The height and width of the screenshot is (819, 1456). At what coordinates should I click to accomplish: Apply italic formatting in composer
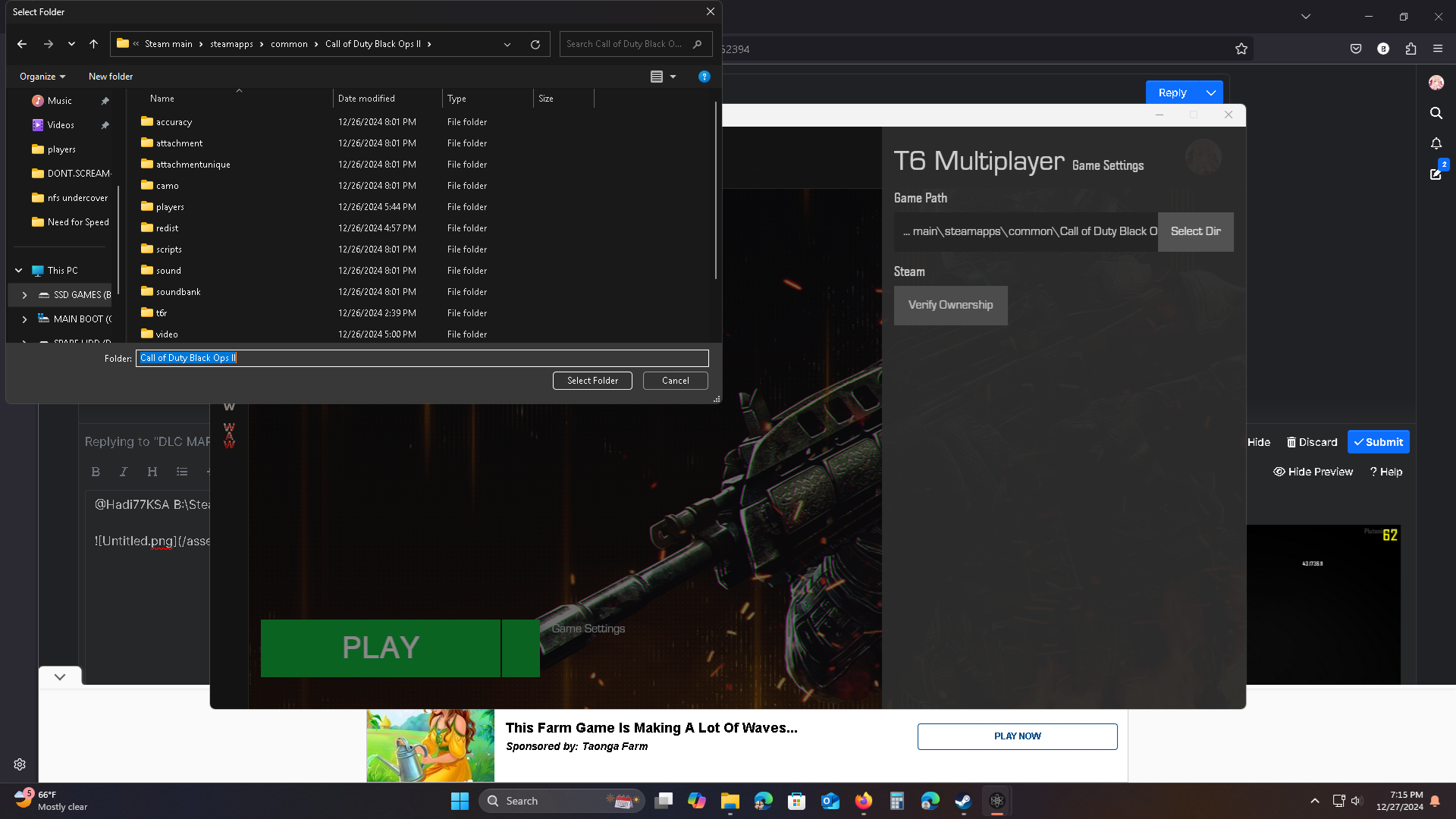point(124,472)
